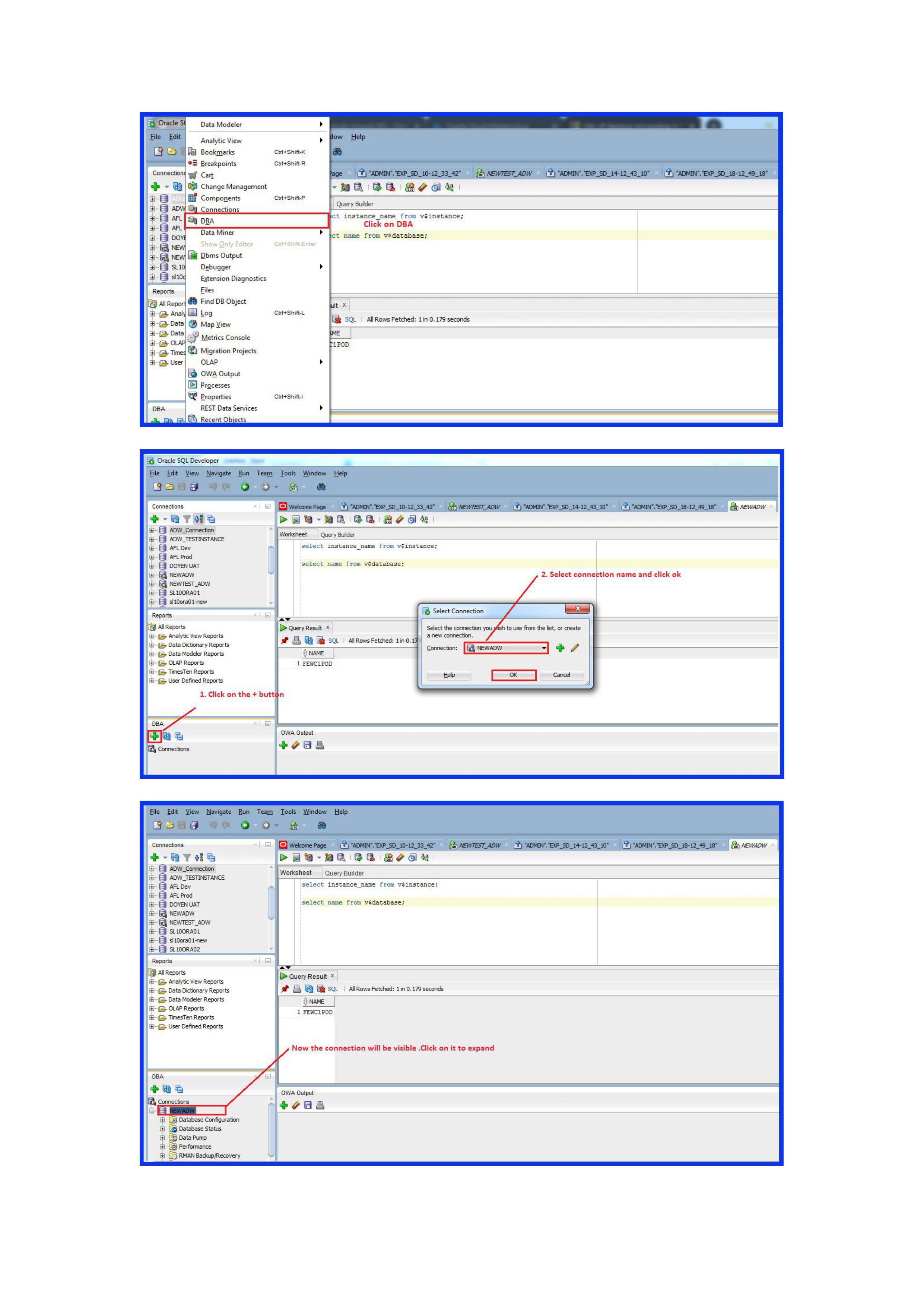Click OWA Output print icon in bottom screenshot
This screenshot has width=924, height=1307.
[x=320, y=1105]
